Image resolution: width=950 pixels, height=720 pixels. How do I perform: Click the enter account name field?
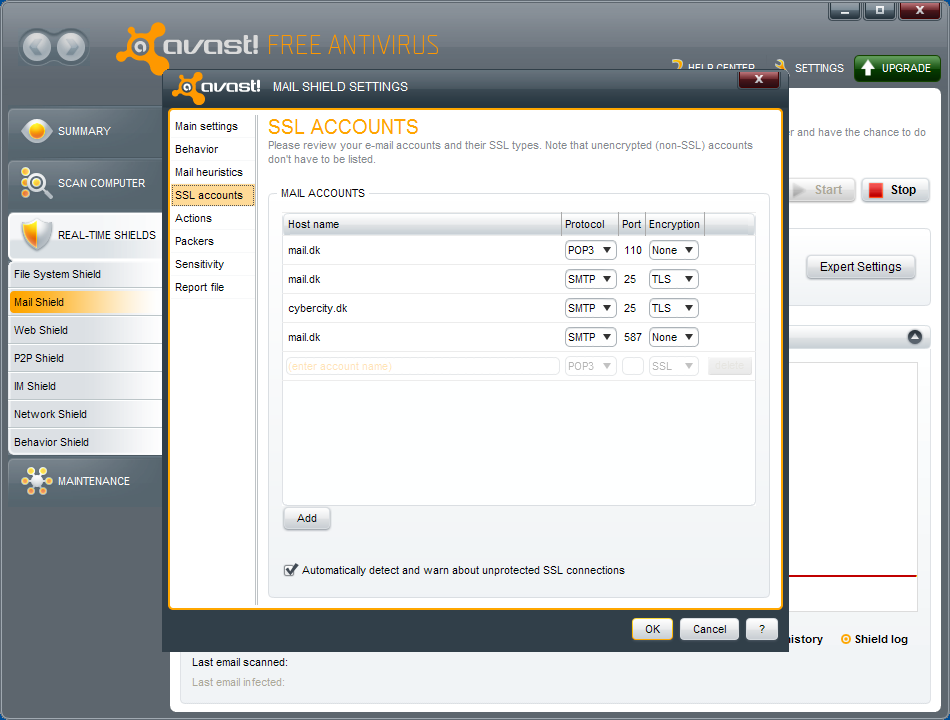pos(422,366)
